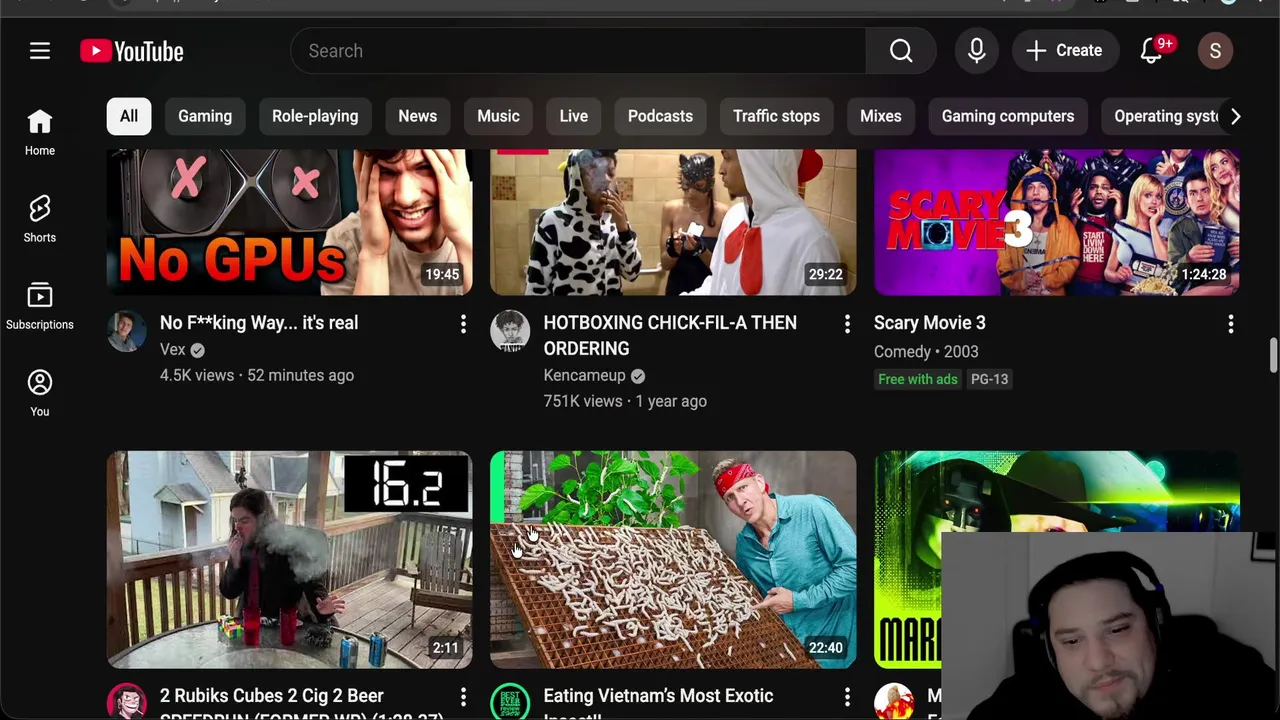Open Subscriptions in sidebar
Image resolution: width=1280 pixels, height=720 pixels.
[x=40, y=307]
